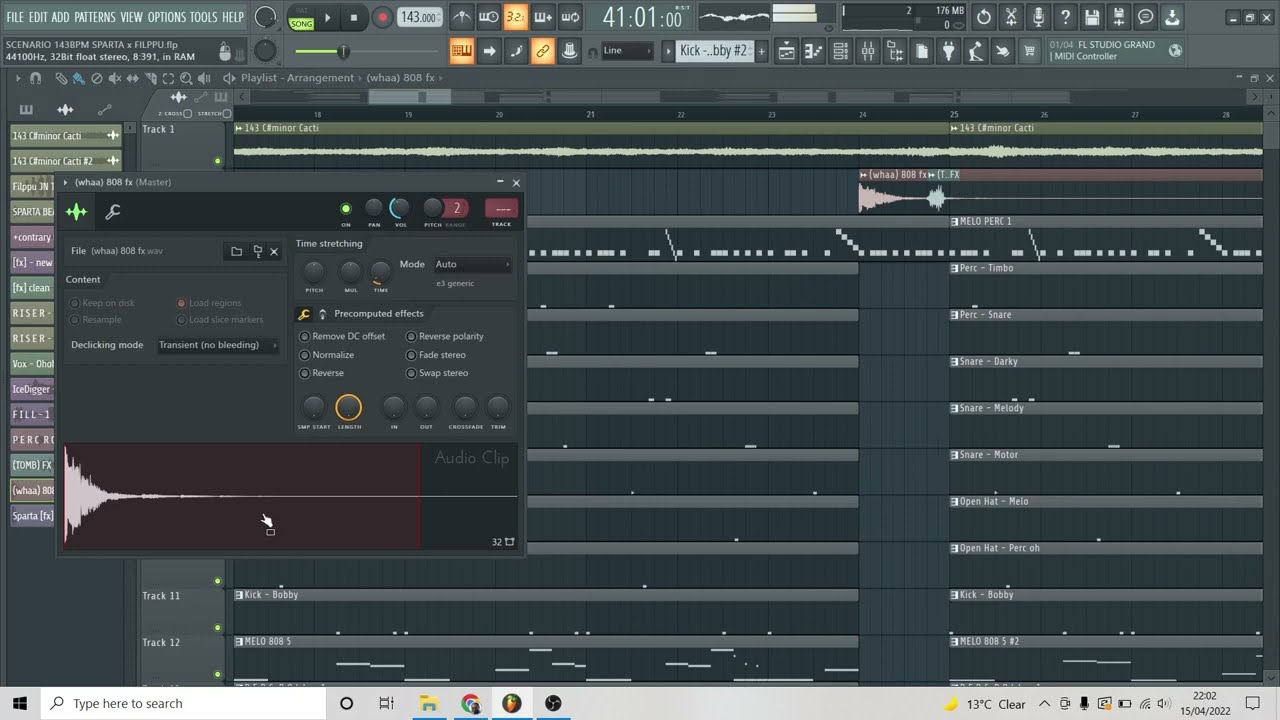Open the HELP menu

tap(233, 17)
